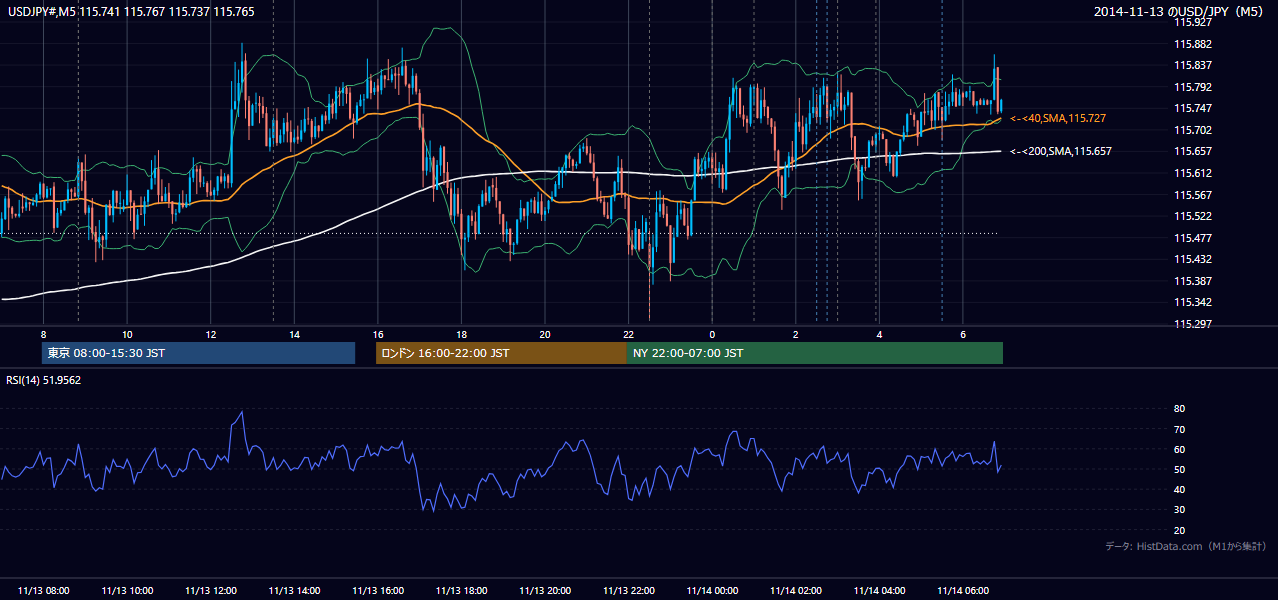
Task: Click the hour 0 tick under price chart
Action: click(712, 334)
